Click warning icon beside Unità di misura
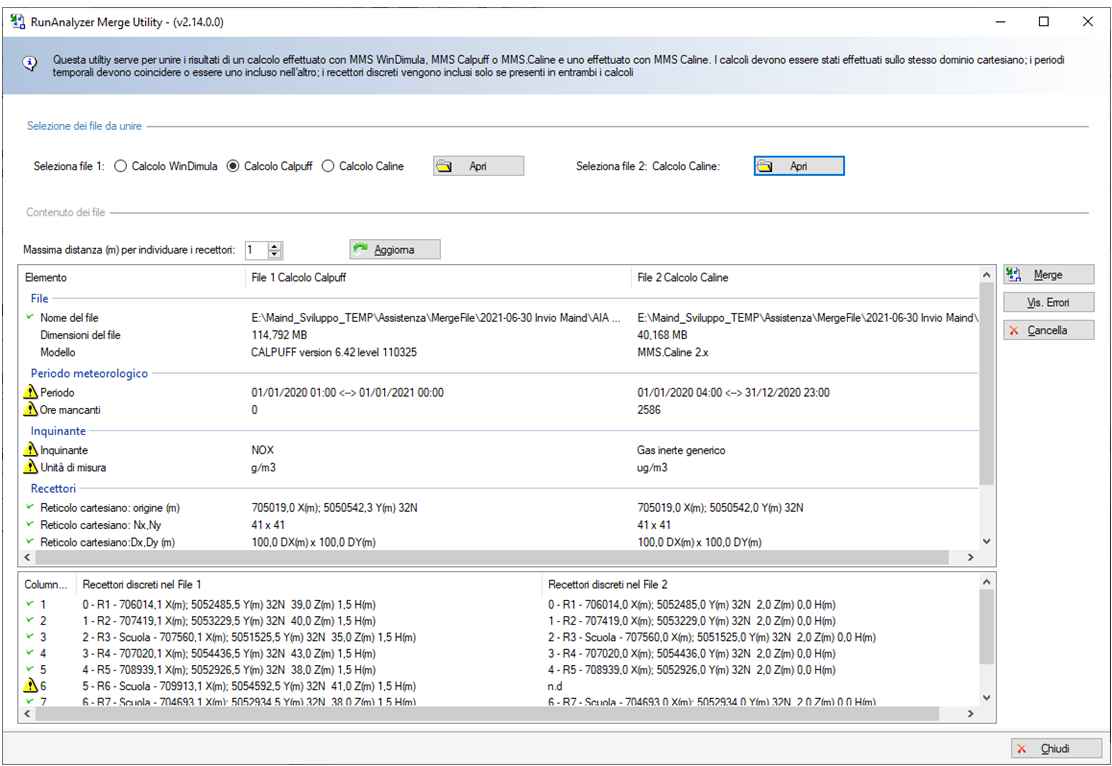The height and width of the screenshot is (766, 1112). coord(30,467)
